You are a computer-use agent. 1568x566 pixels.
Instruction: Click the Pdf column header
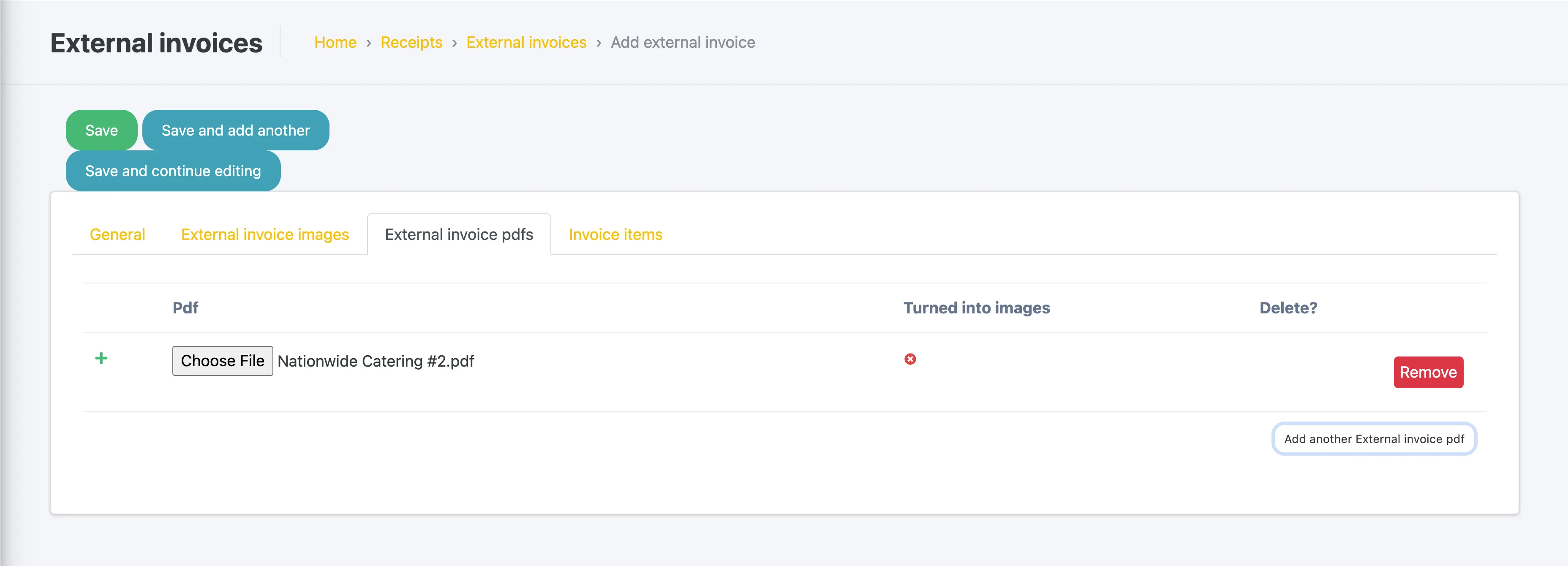tap(185, 308)
